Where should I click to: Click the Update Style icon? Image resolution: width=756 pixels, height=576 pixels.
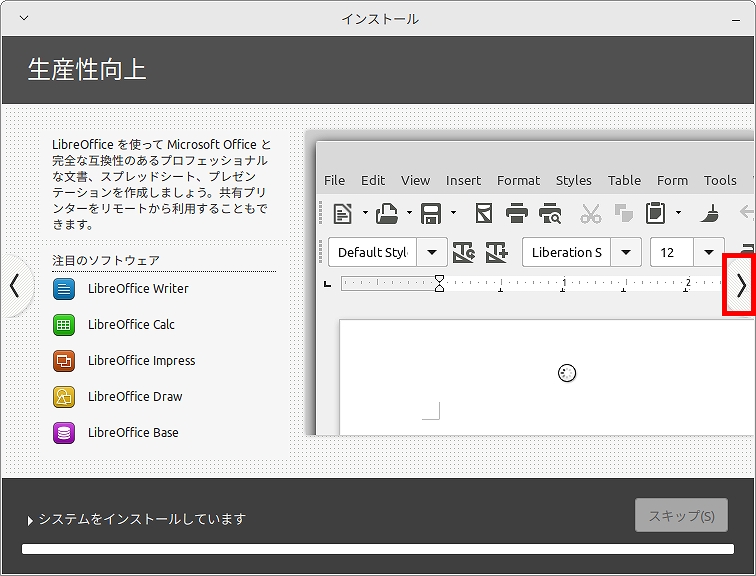click(x=464, y=252)
